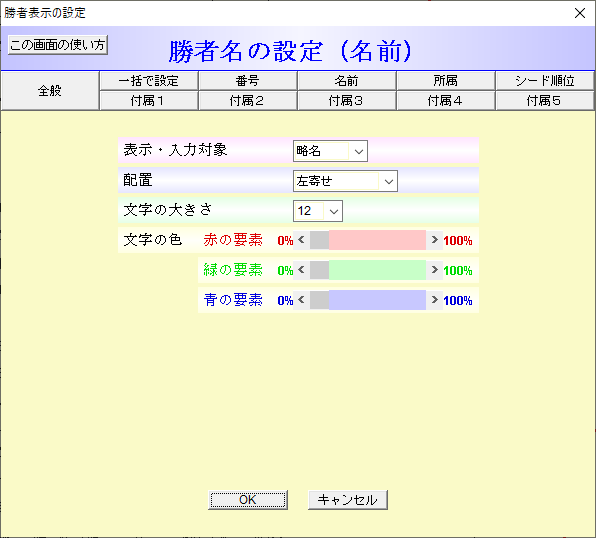Switch to the 全般 tab
Screen dimensions: 596x538
point(50,91)
